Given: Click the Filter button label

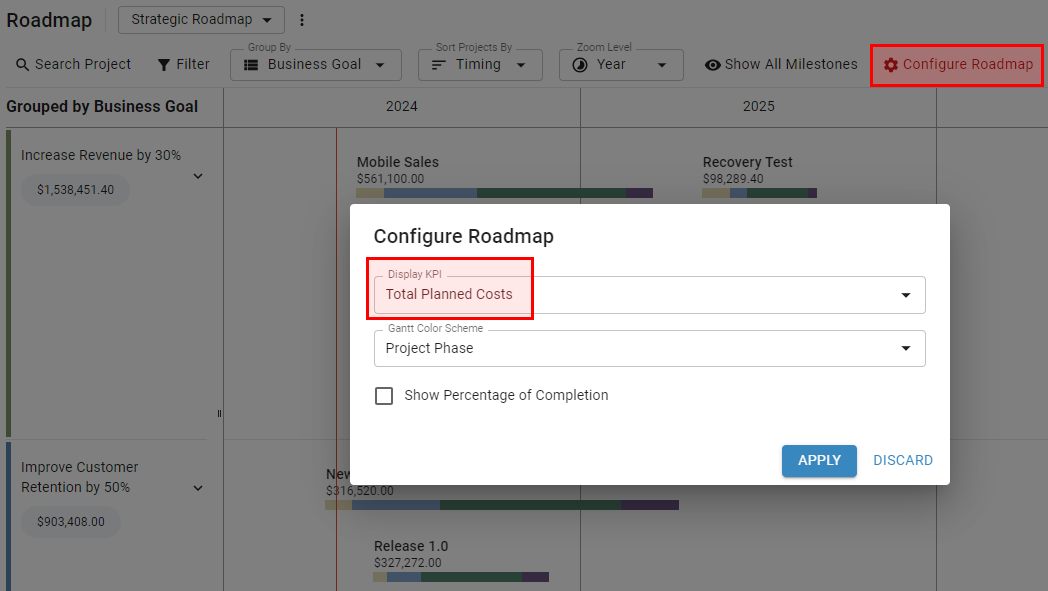Looking at the screenshot, I should (192, 64).
